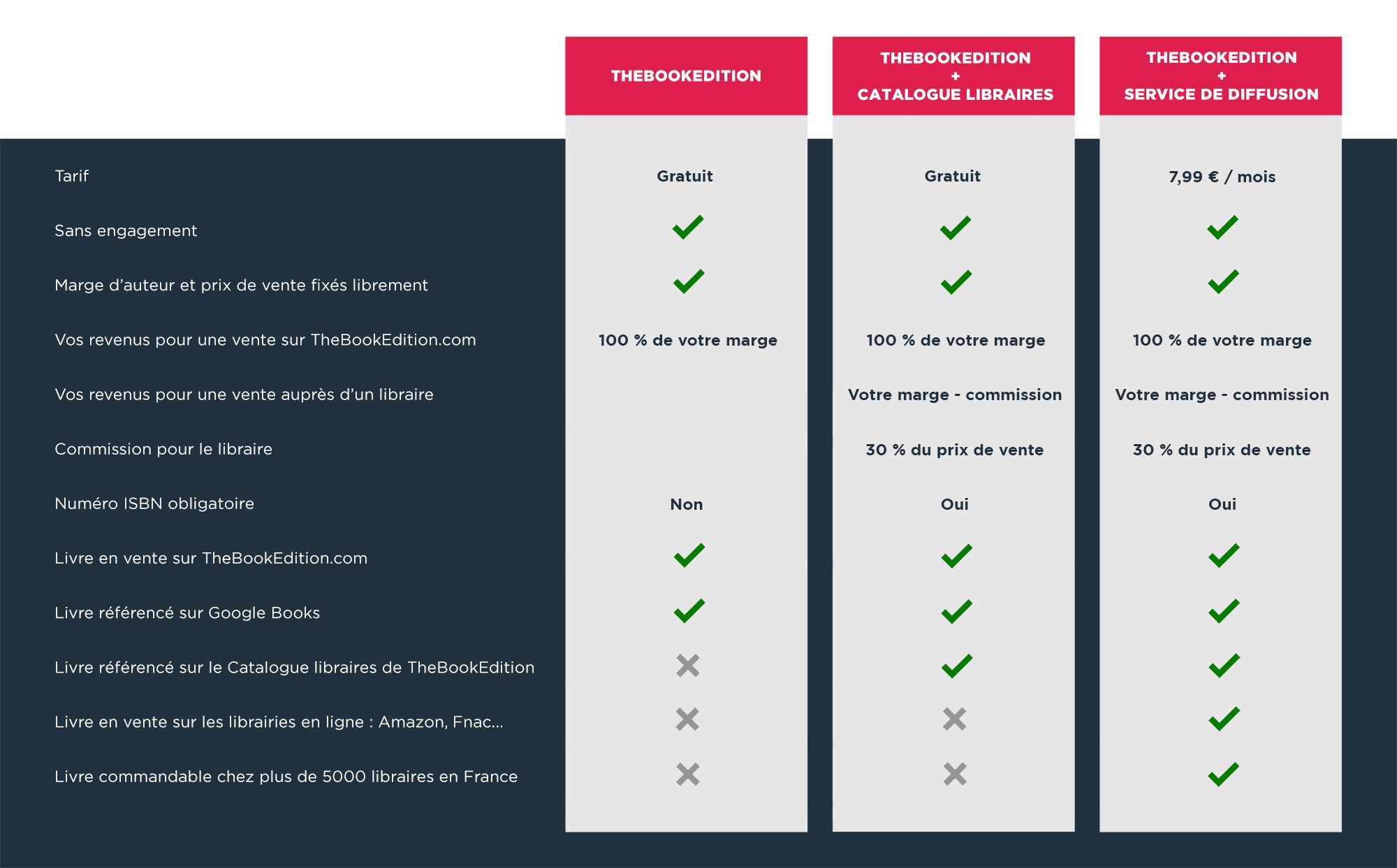Click the Sans engagement checkmark under TheBookEdition
The width and height of the screenshot is (1397, 868).
688,227
